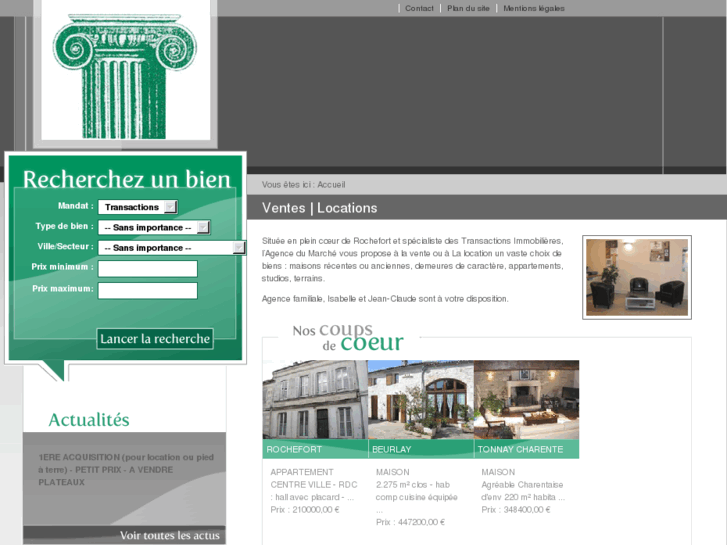Viewport: 727px width, 545px height.
Task: Click the green column logo
Action: pyautogui.click(x=125, y=76)
